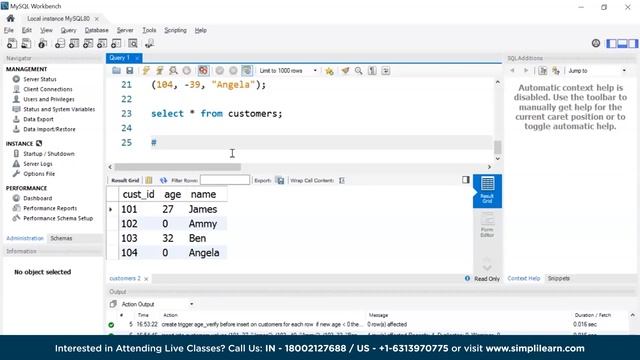Image resolution: width=640 pixels, height=360 pixels.
Task: Save current statement as snippet star icon
Action: (x=329, y=71)
